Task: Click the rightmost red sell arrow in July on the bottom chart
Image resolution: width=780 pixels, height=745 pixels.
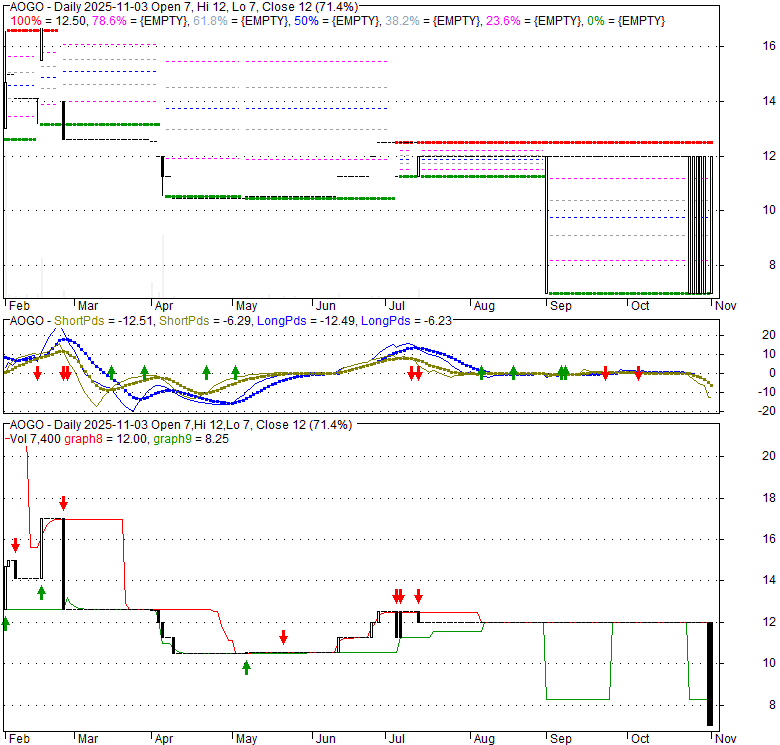Action: click(418, 596)
